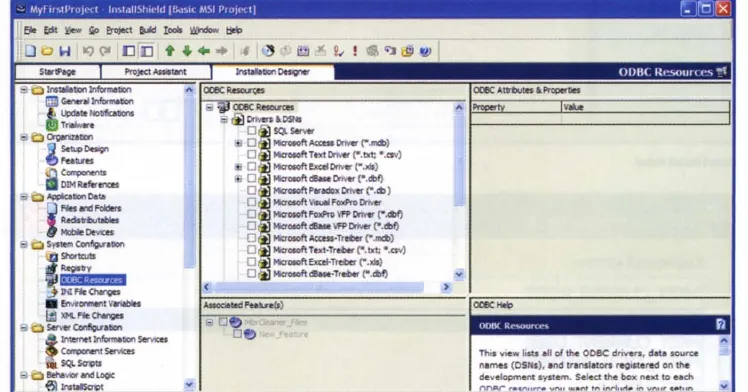Click scroll-down arrow in left view tree
Screen dimensions: 748x392
click(x=189, y=384)
